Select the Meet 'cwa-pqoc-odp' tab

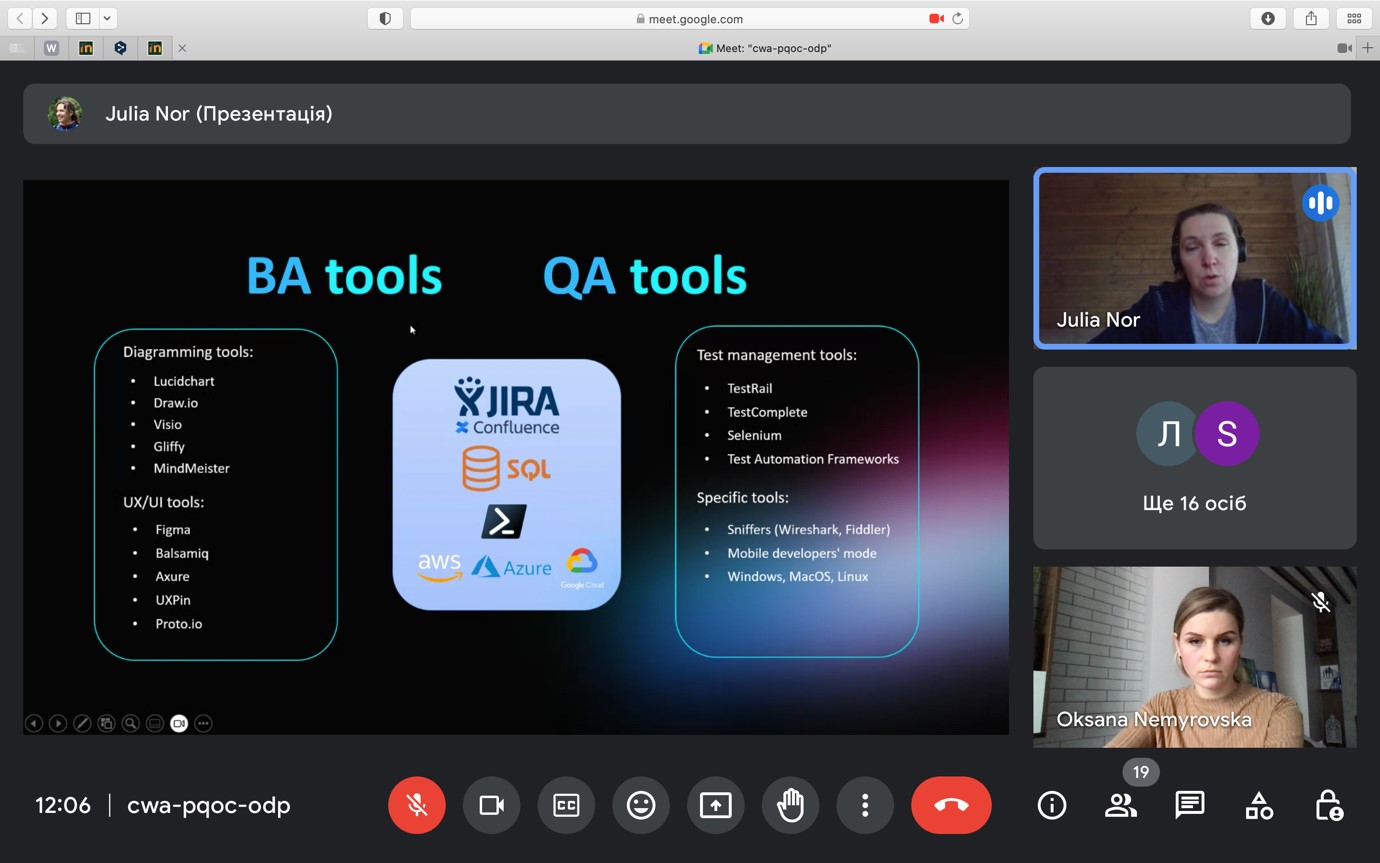pos(765,48)
